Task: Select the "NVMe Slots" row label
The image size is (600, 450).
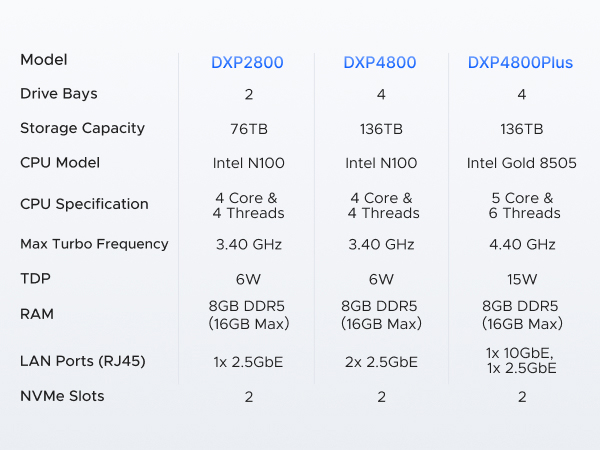Action: pos(62,396)
